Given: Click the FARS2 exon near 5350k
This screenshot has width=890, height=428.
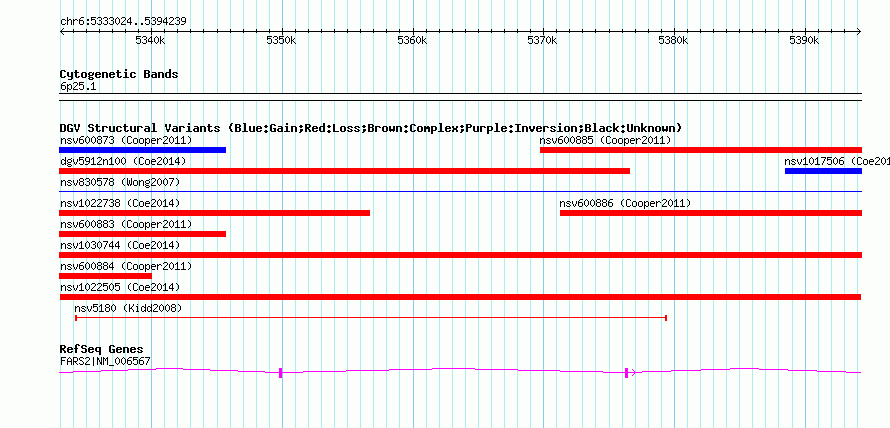Looking at the screenshot, I should tap(281, 373).
